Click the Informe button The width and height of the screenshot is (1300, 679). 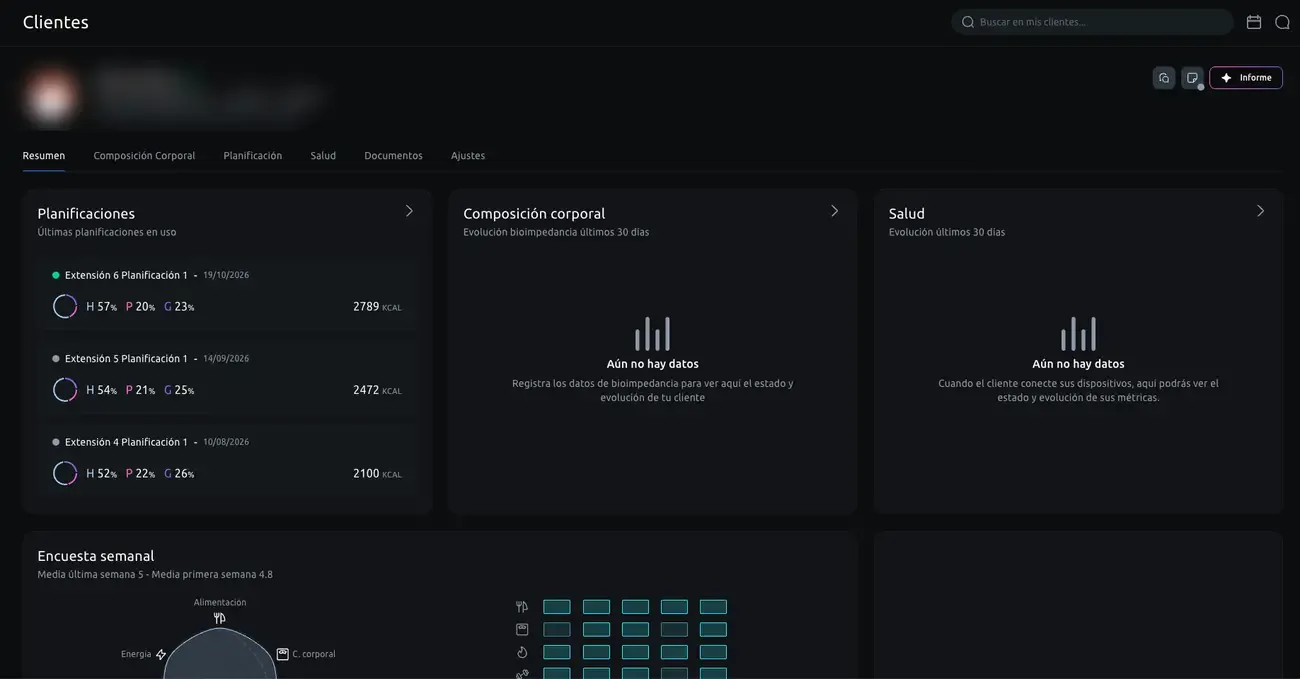click(1246, 78)
